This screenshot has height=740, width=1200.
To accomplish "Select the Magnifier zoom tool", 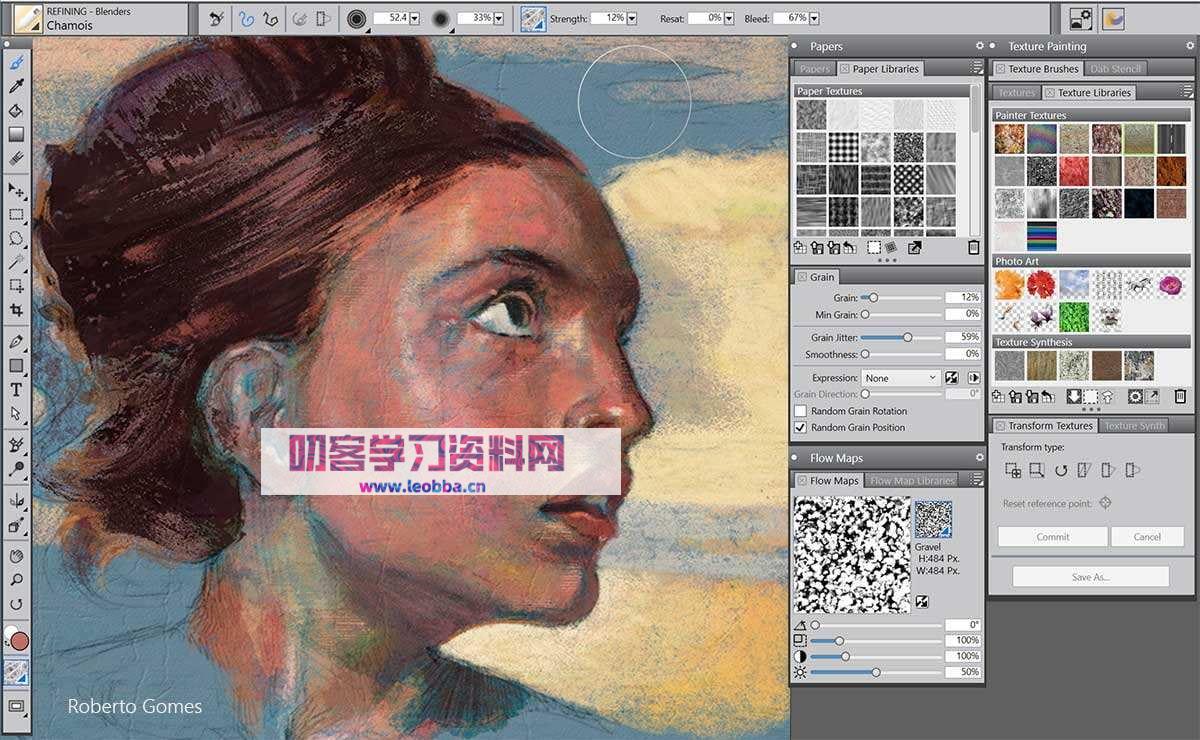I will point(16,580).
